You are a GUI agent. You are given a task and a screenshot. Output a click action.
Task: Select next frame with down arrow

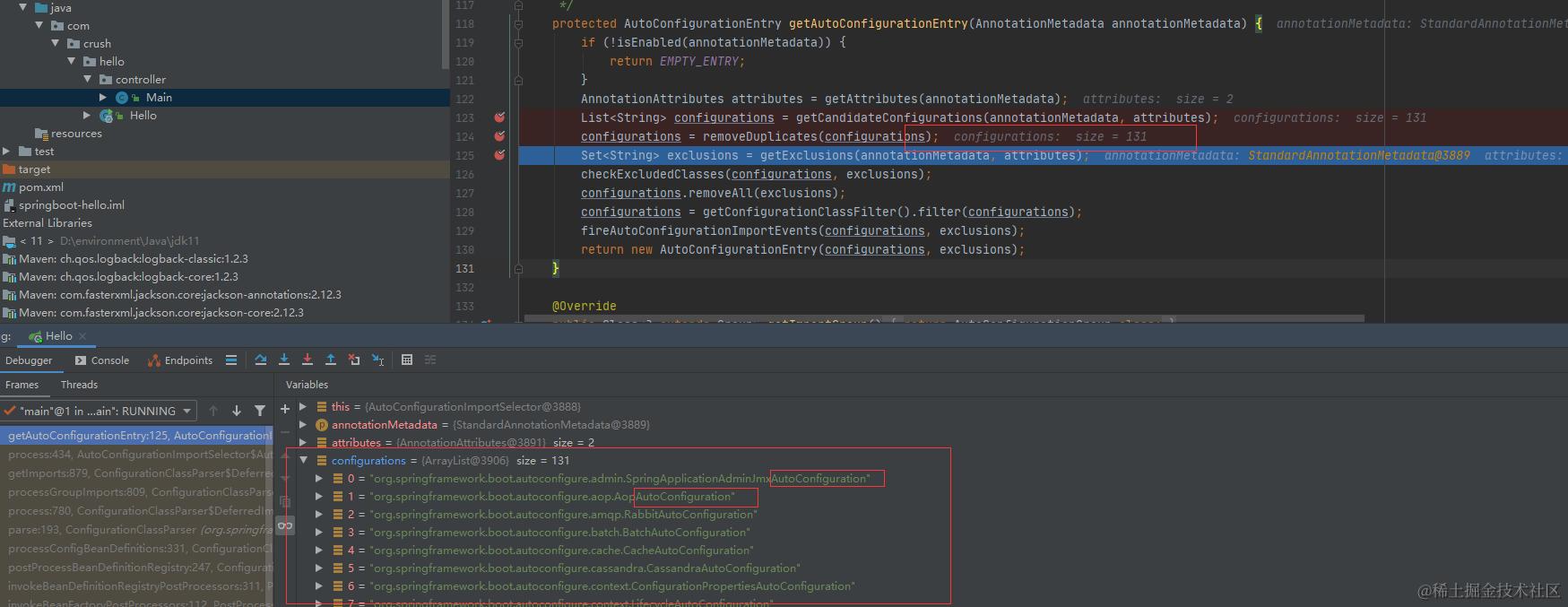pos(237,411)
